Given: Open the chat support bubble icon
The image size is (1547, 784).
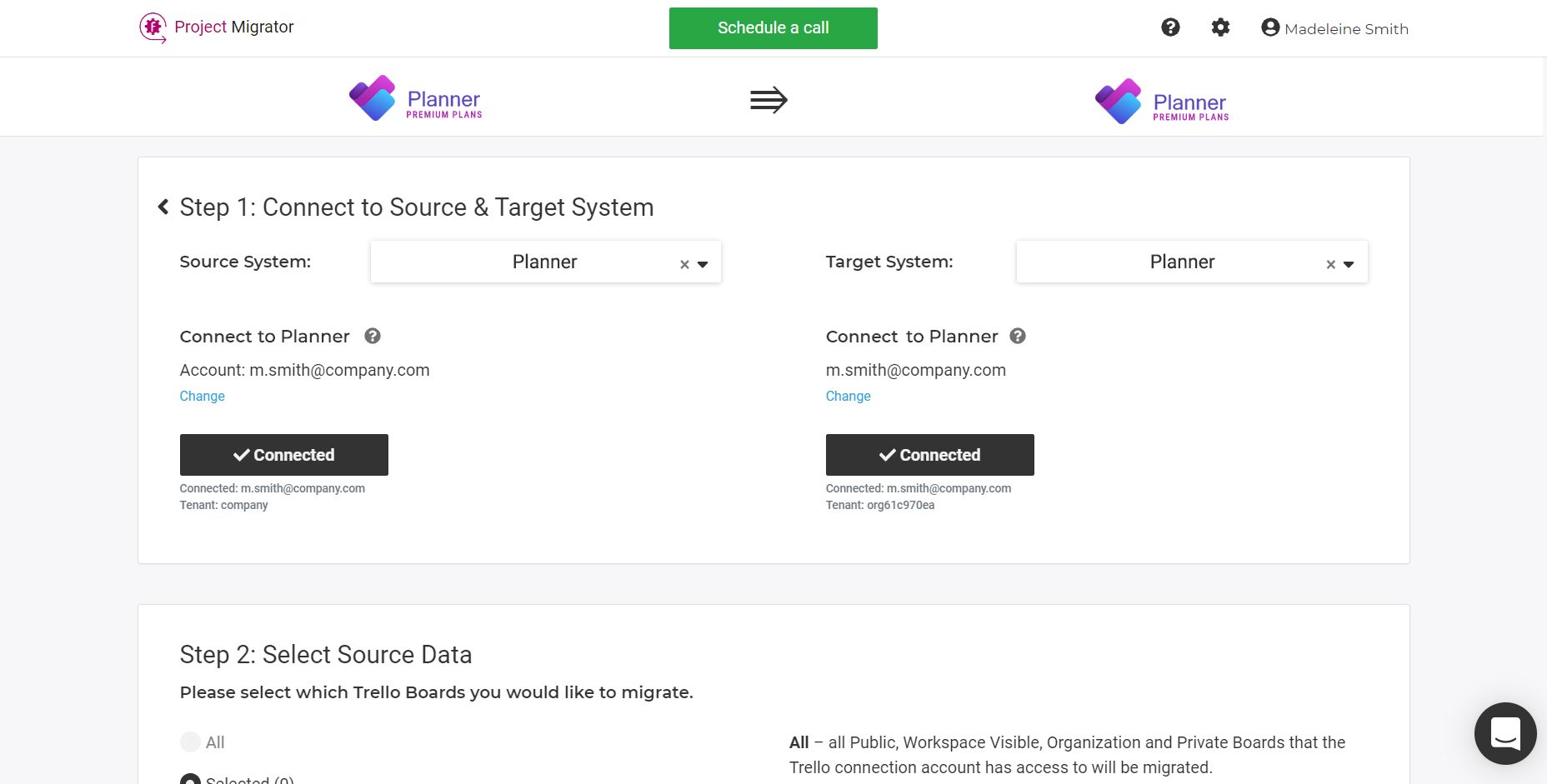Looking at the screenshot, I should (x=1505, y=733).
